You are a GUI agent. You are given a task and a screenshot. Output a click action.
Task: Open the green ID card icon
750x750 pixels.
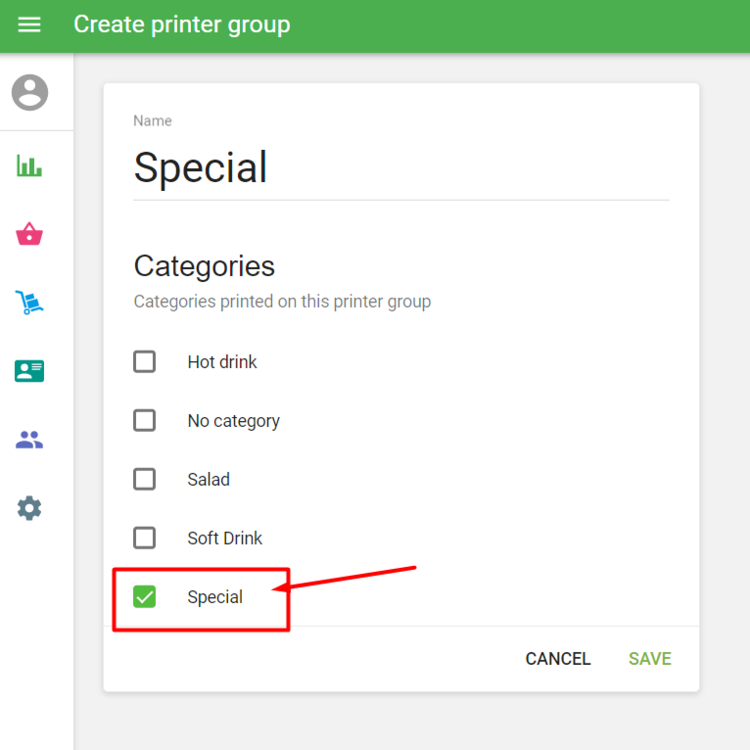point(29,371)
